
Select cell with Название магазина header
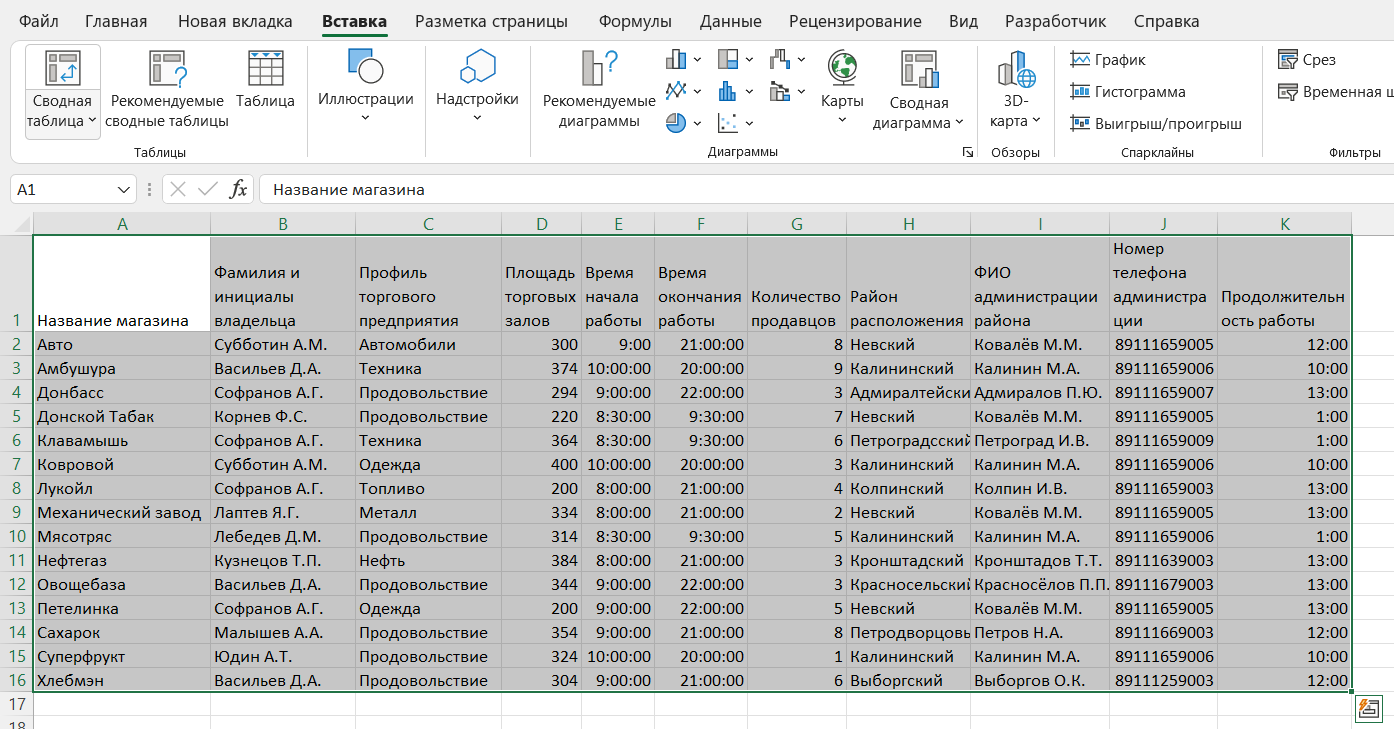(x=122, y=284)
